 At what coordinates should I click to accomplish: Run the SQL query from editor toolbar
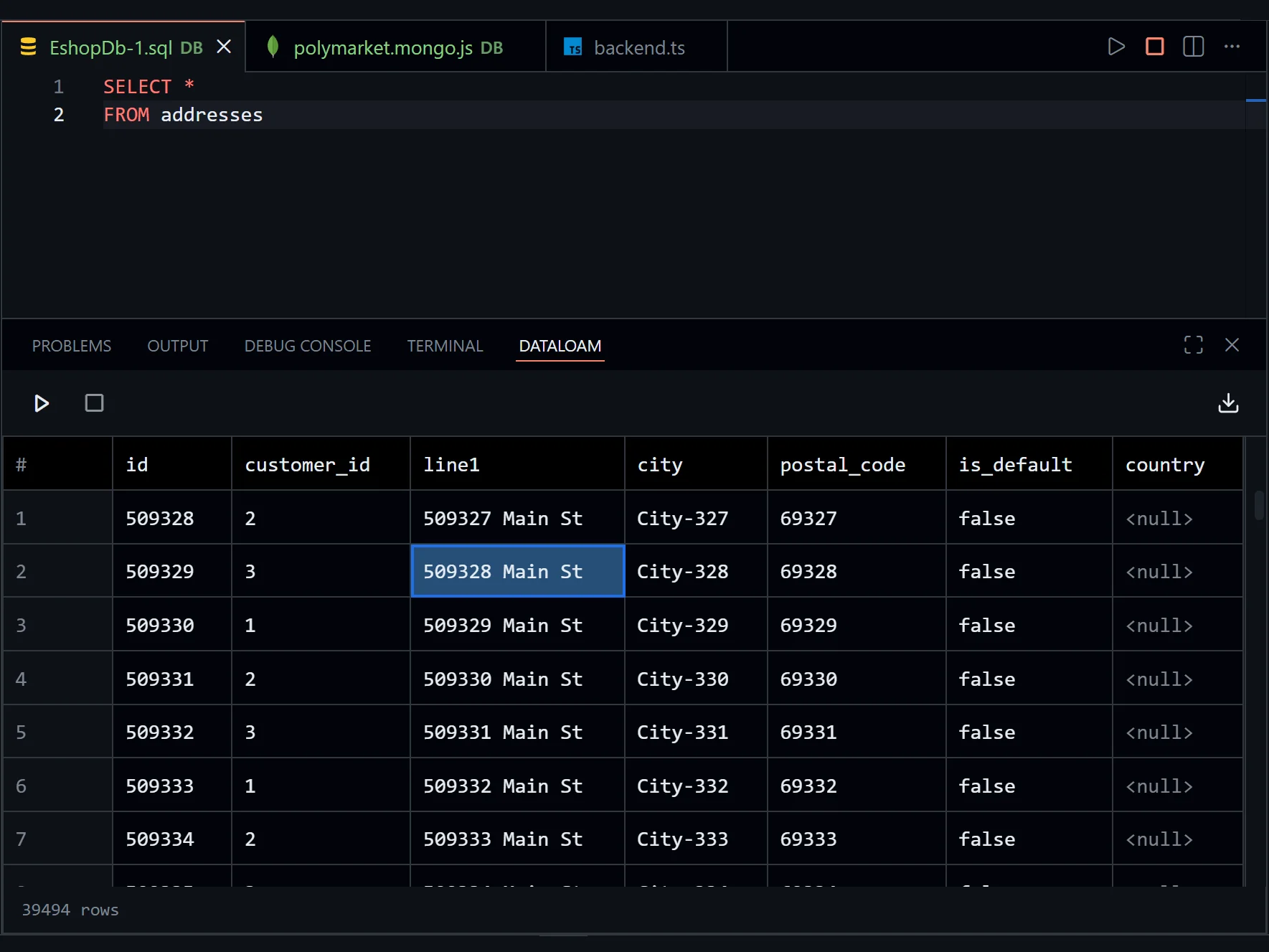pyautogui.click(x=1116, y=47)
